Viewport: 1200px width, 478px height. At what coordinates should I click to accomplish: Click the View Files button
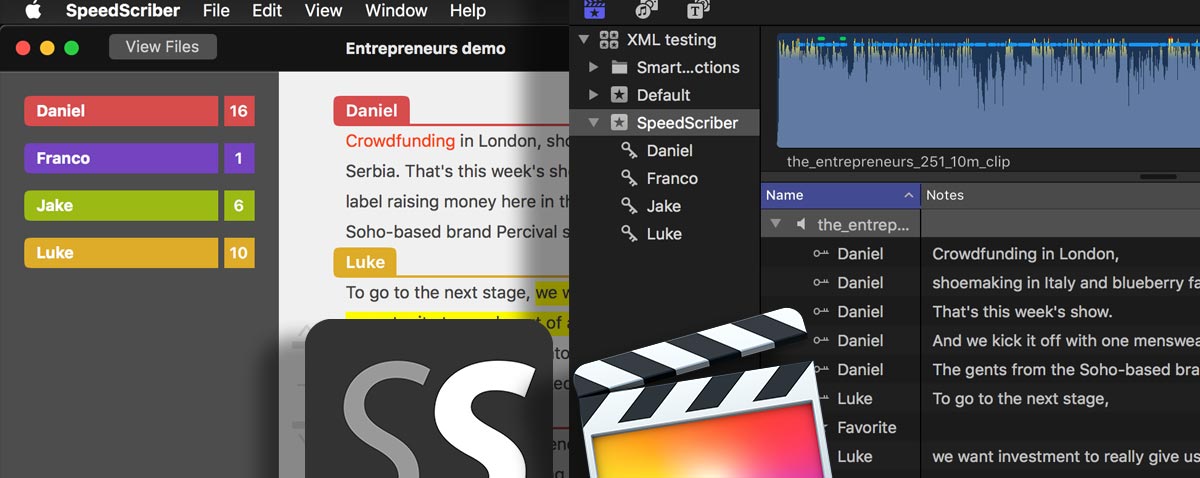point(162,47)
